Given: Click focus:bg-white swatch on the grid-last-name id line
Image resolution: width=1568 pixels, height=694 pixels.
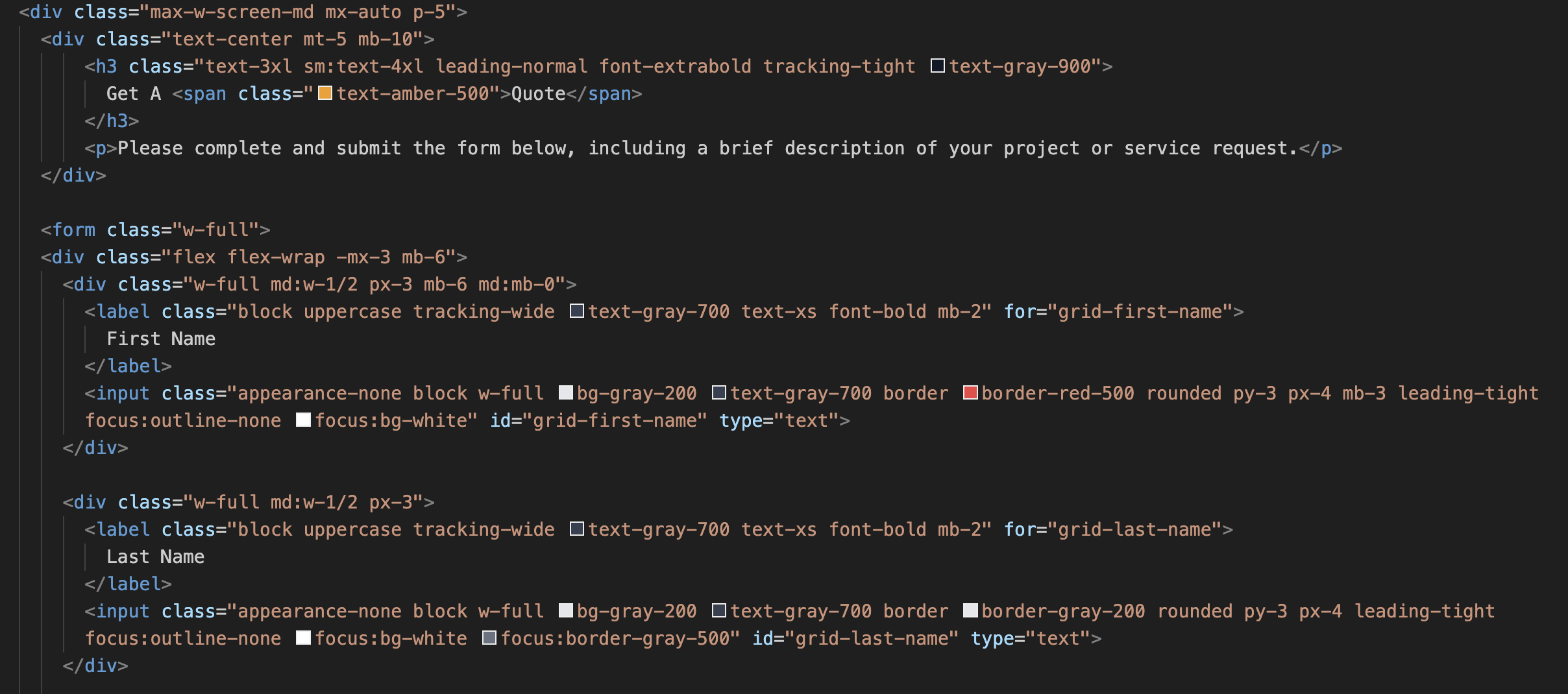Looking at the screenshot, I should point(303,638).
